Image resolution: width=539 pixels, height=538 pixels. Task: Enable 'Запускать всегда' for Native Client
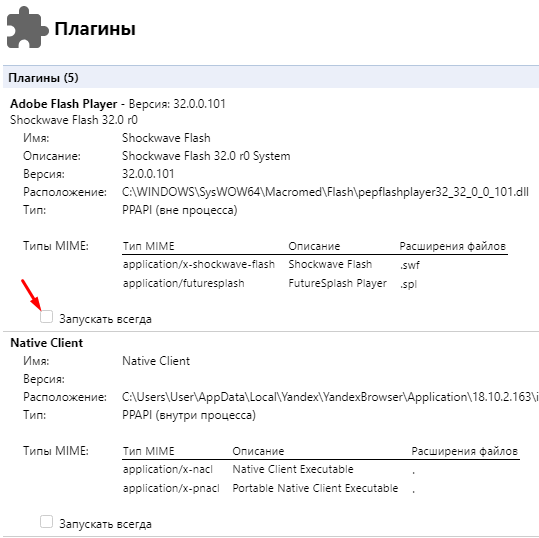coord(46,521)
